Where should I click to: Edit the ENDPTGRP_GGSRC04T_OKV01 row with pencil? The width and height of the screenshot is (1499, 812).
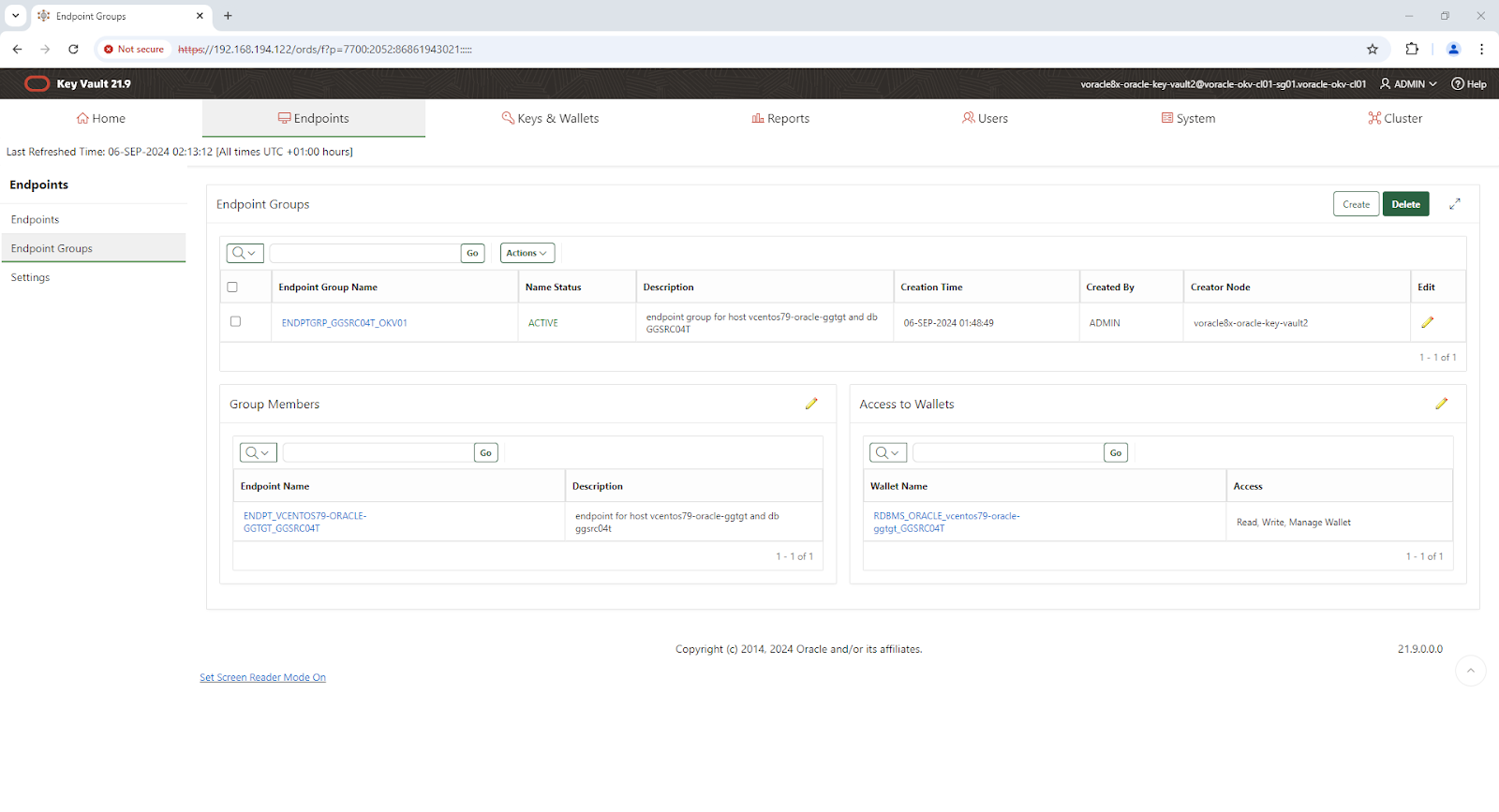pyautogui.click(x=1427, y=322)
